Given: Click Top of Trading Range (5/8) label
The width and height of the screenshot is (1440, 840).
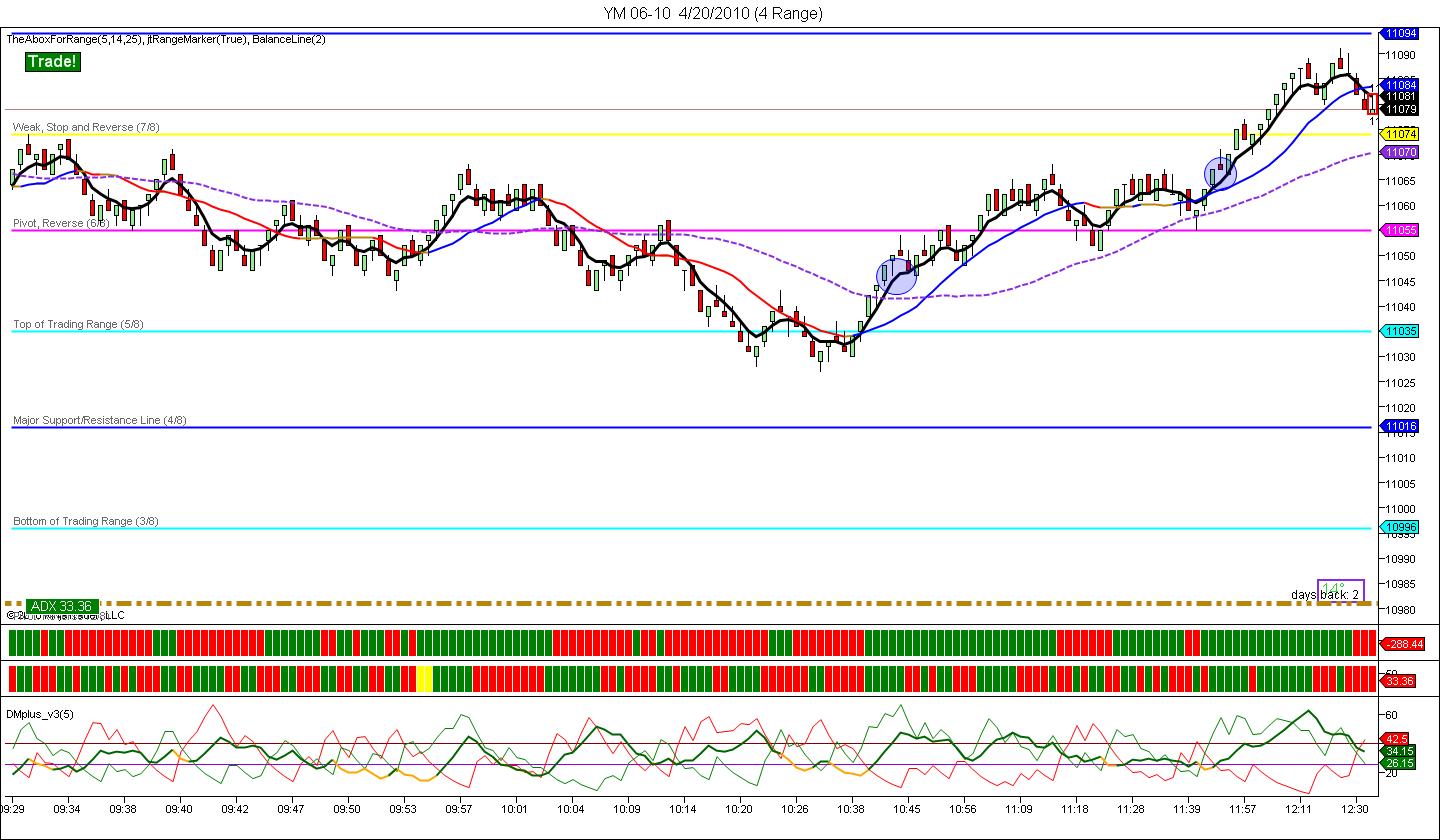Looking at the screenshot, I should coord(78,324).
